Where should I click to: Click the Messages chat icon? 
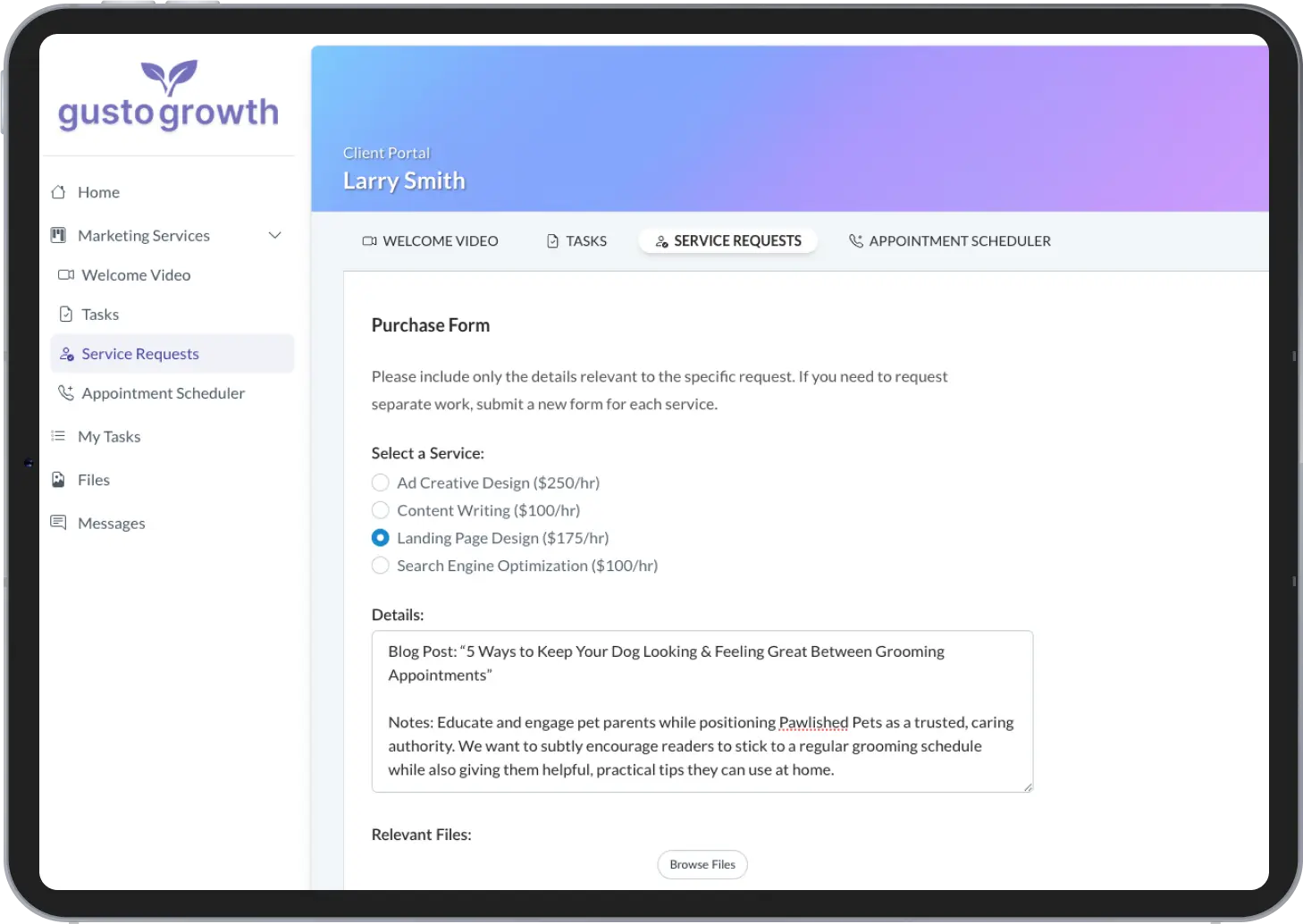[59, 522]
